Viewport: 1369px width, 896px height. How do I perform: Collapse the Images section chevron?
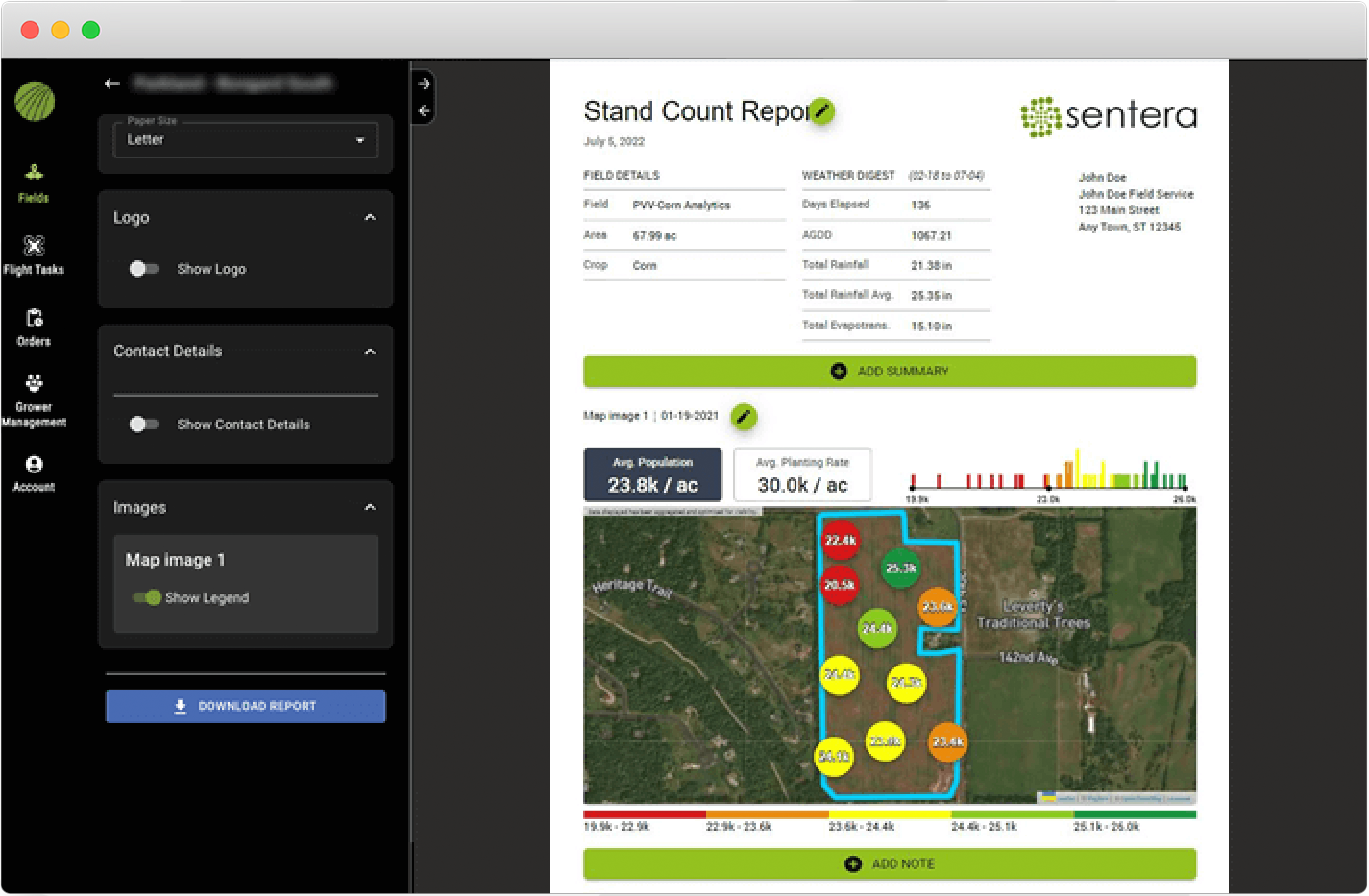pyautogui.click(x=370, y=507)
